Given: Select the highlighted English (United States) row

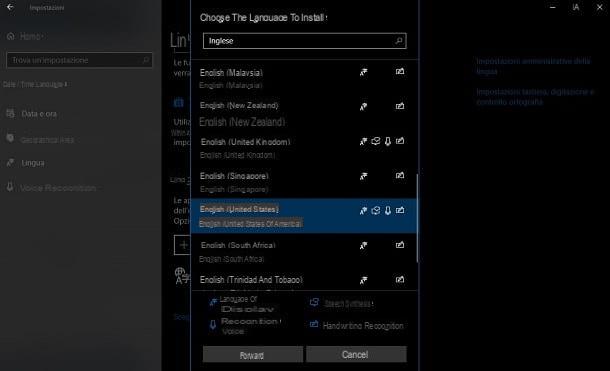Looking at the screenshot, I should point(303,216).
